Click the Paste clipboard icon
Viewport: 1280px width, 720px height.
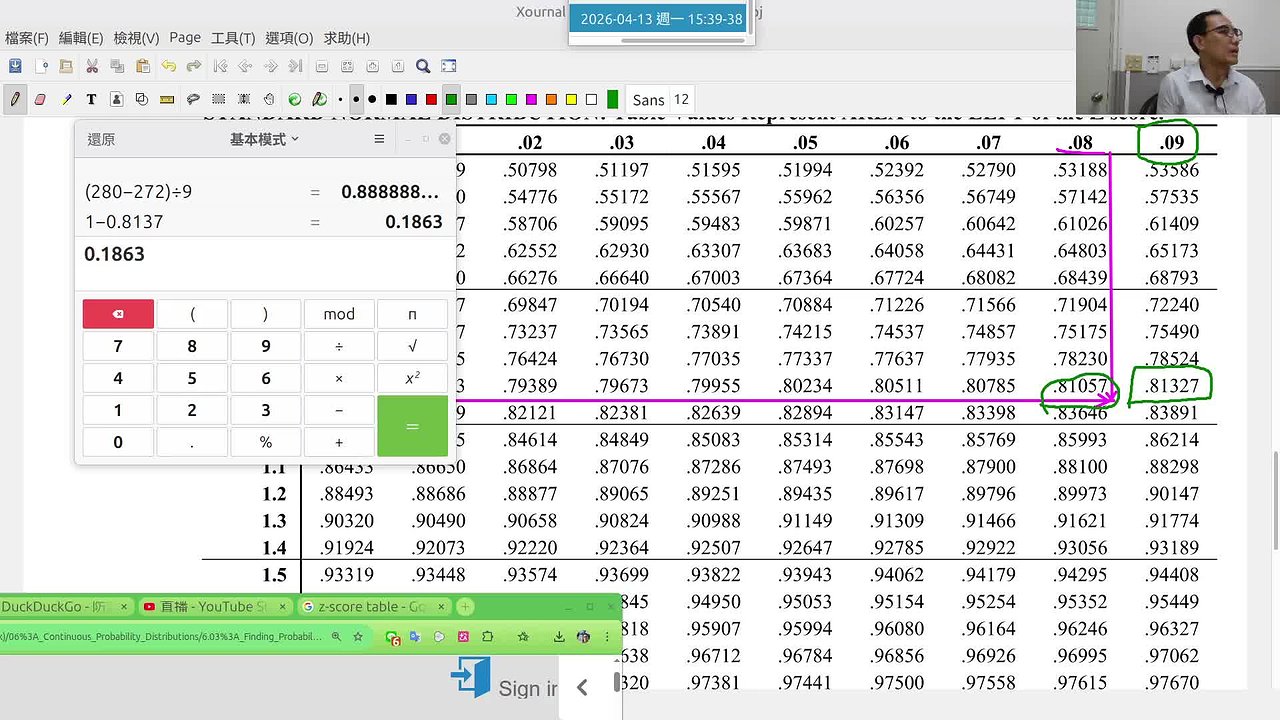click(x=143, y=67)
